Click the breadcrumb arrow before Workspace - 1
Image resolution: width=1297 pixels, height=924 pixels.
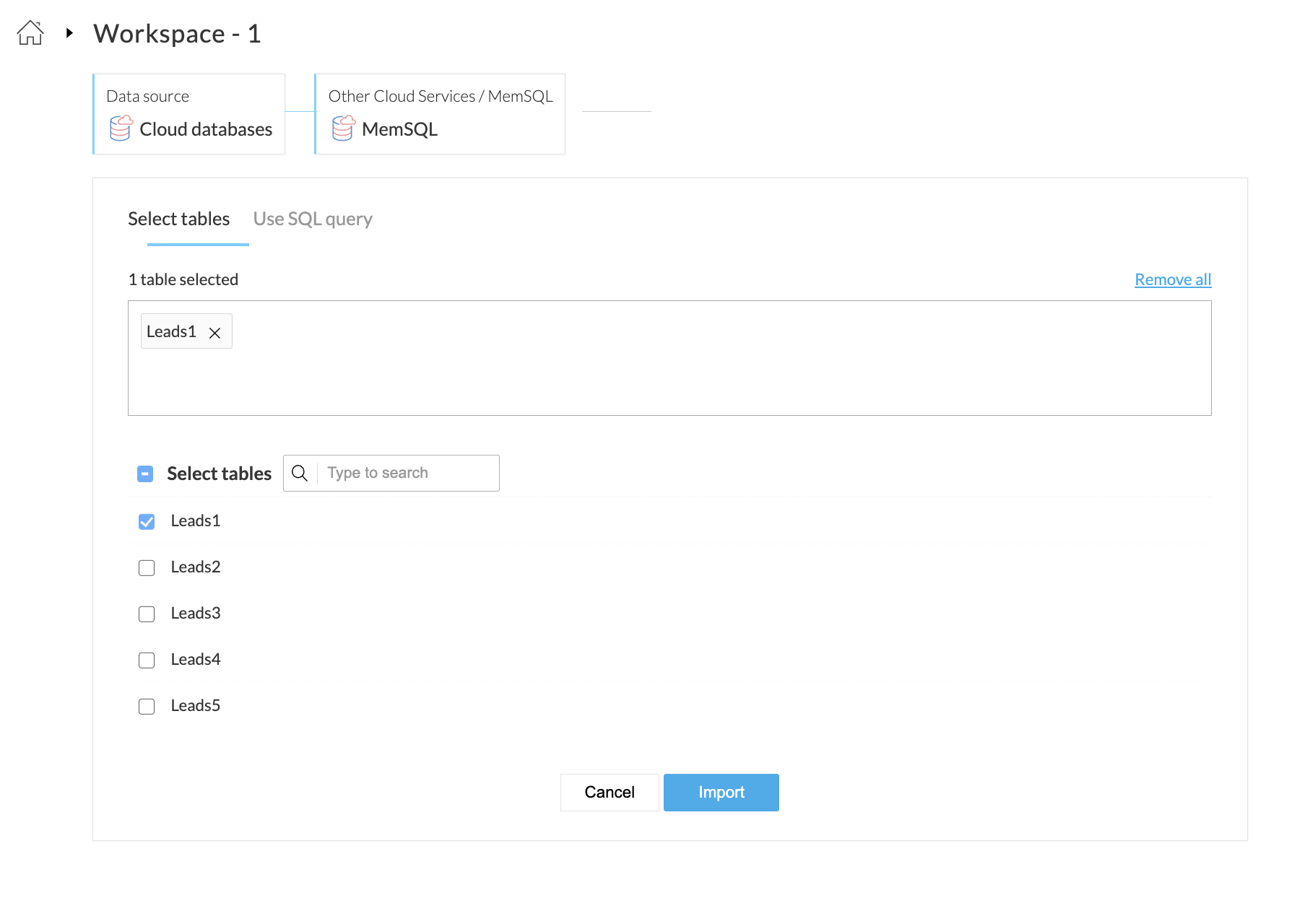[x=69, y=32]
